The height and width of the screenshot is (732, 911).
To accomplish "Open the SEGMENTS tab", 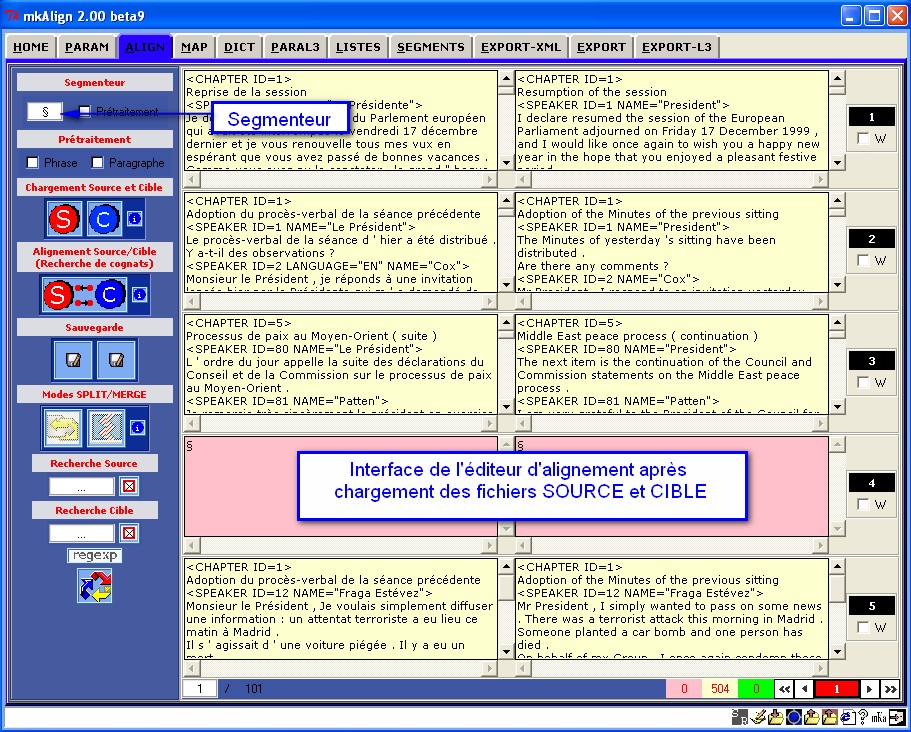I will 431,47.
